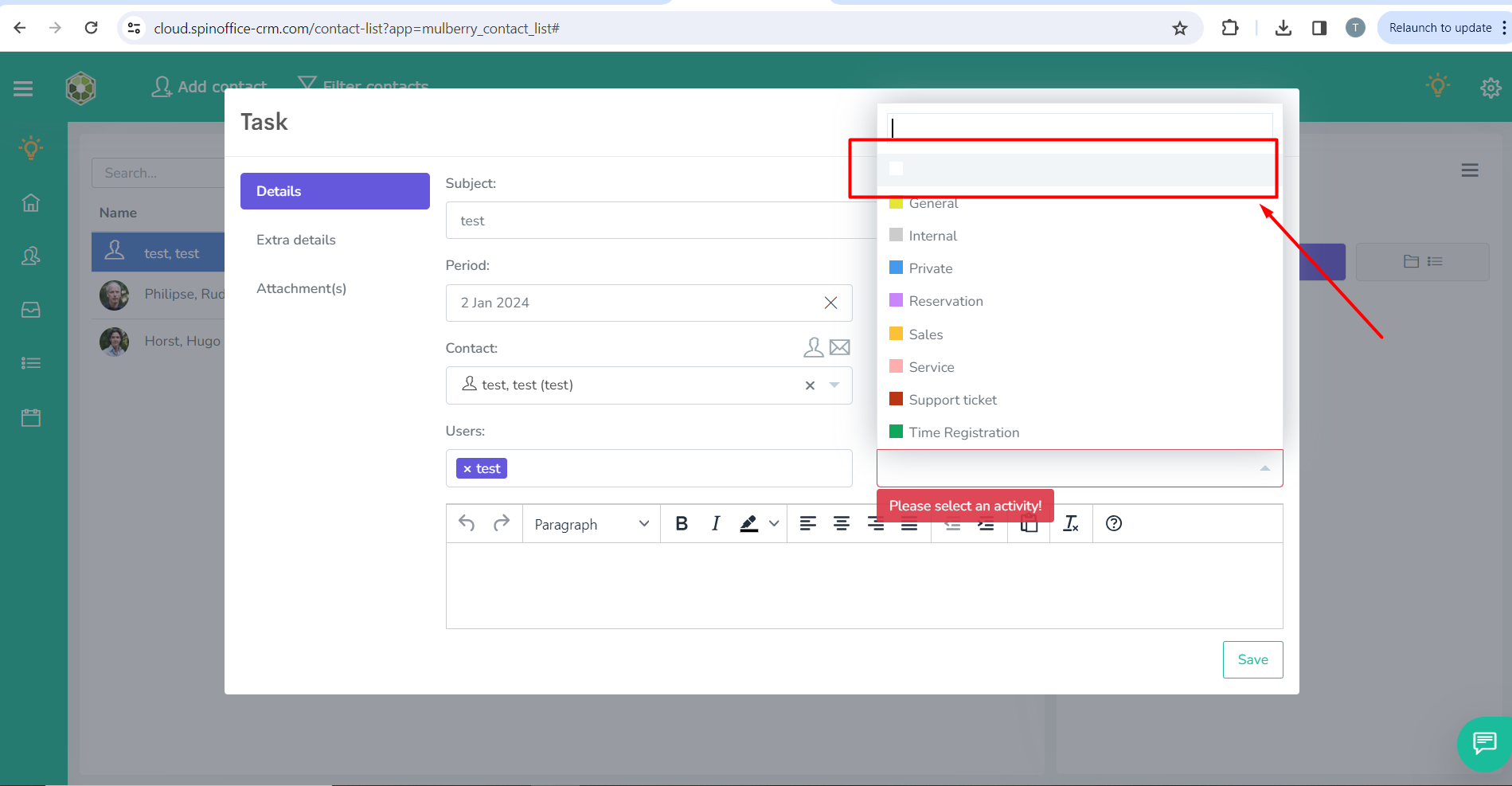Open the Details tab

[335, 191]
